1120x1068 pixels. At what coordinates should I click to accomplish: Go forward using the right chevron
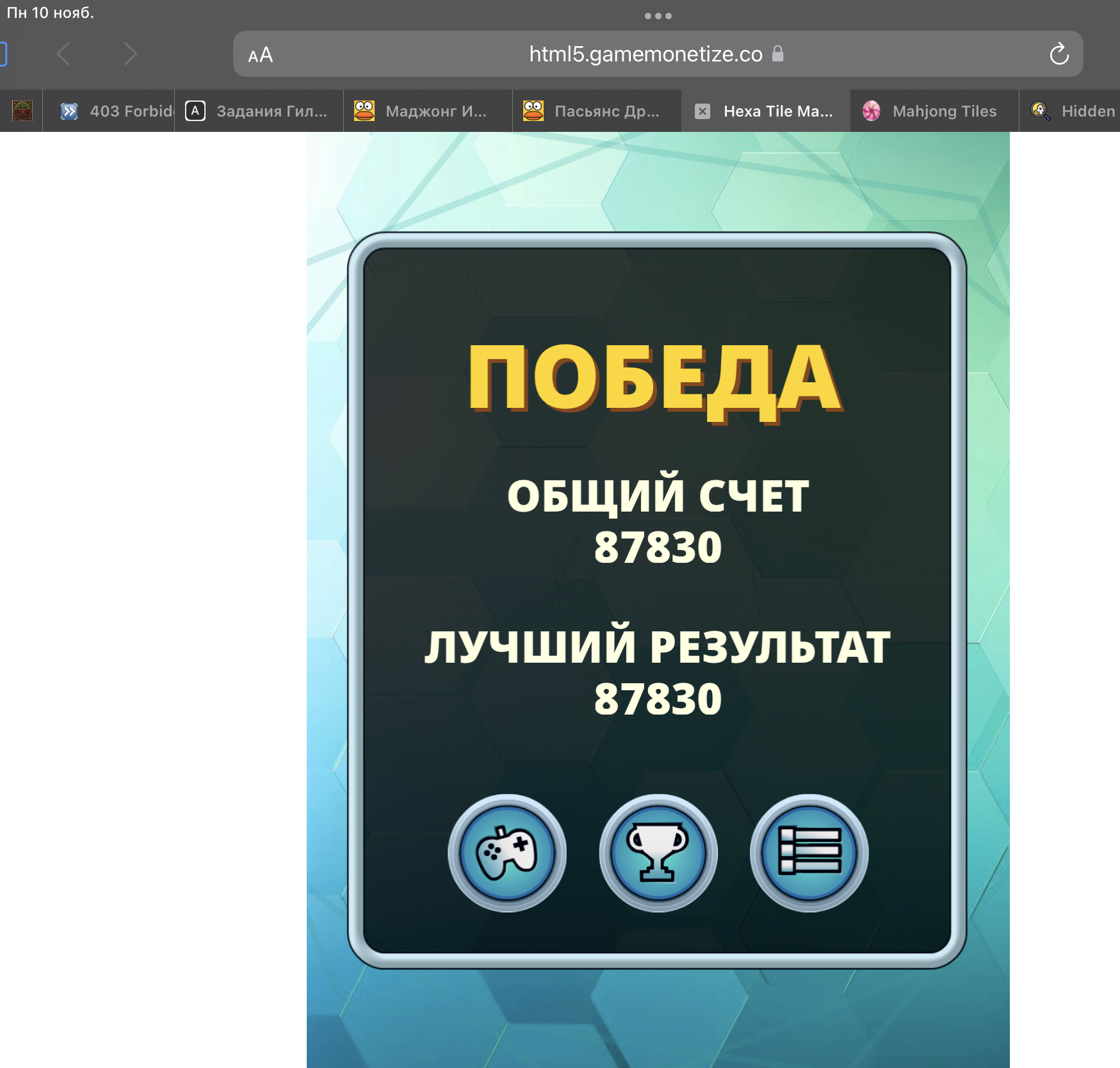130,54
